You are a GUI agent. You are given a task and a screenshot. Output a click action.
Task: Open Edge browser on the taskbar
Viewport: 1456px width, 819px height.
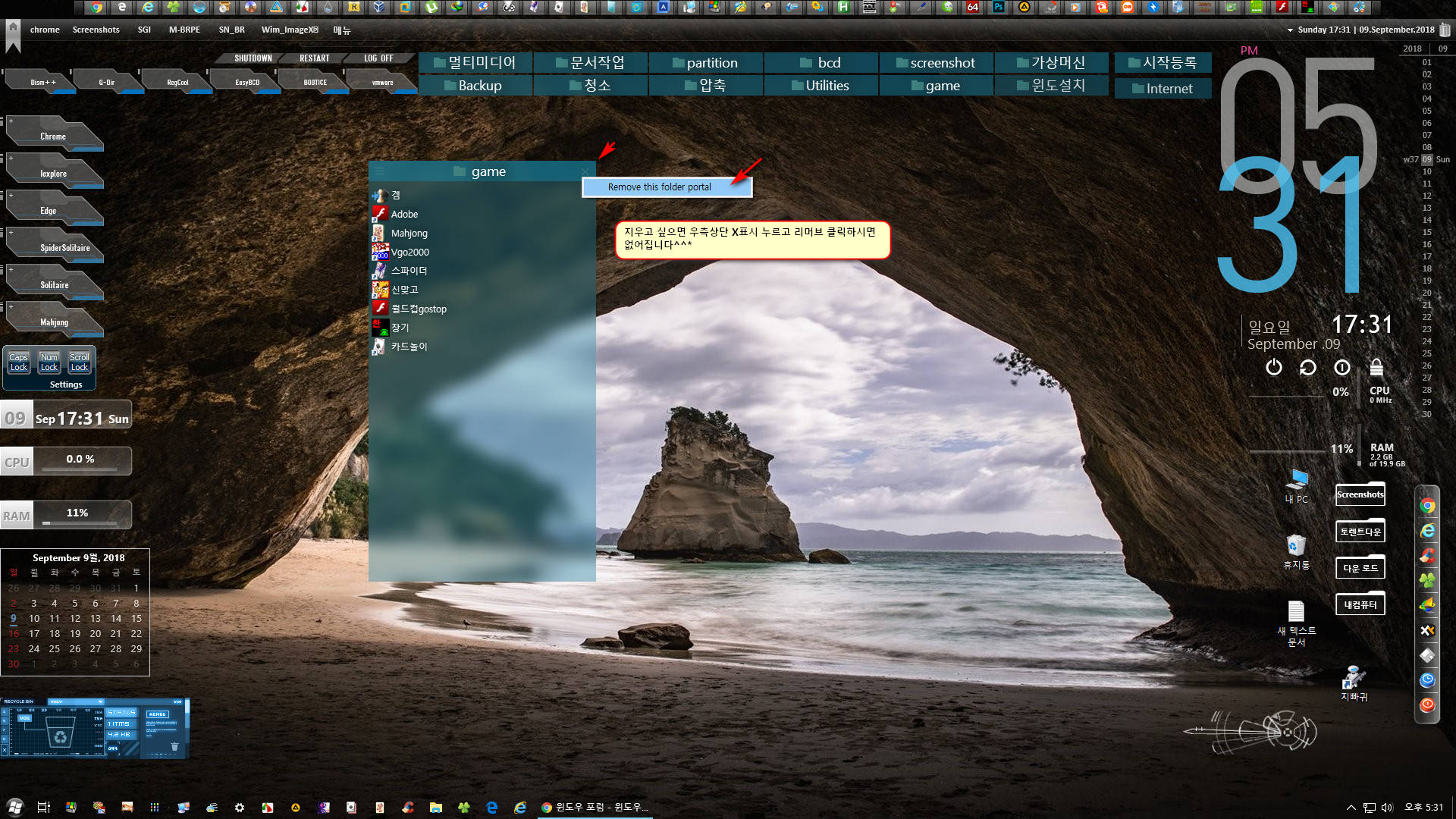click(x=491, y=808)
